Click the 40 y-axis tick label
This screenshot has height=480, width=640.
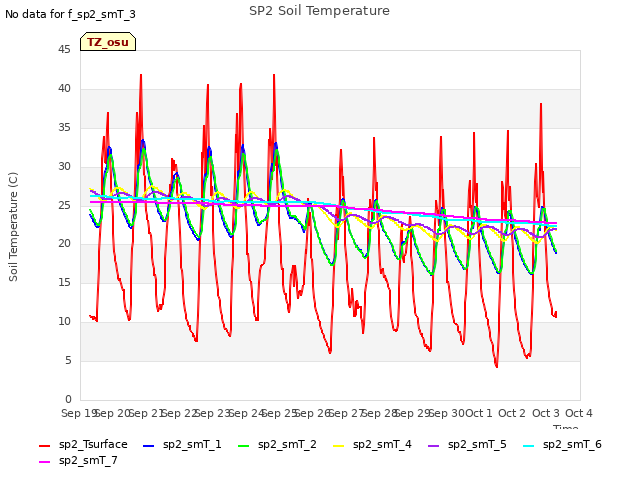tap(64, 89)
